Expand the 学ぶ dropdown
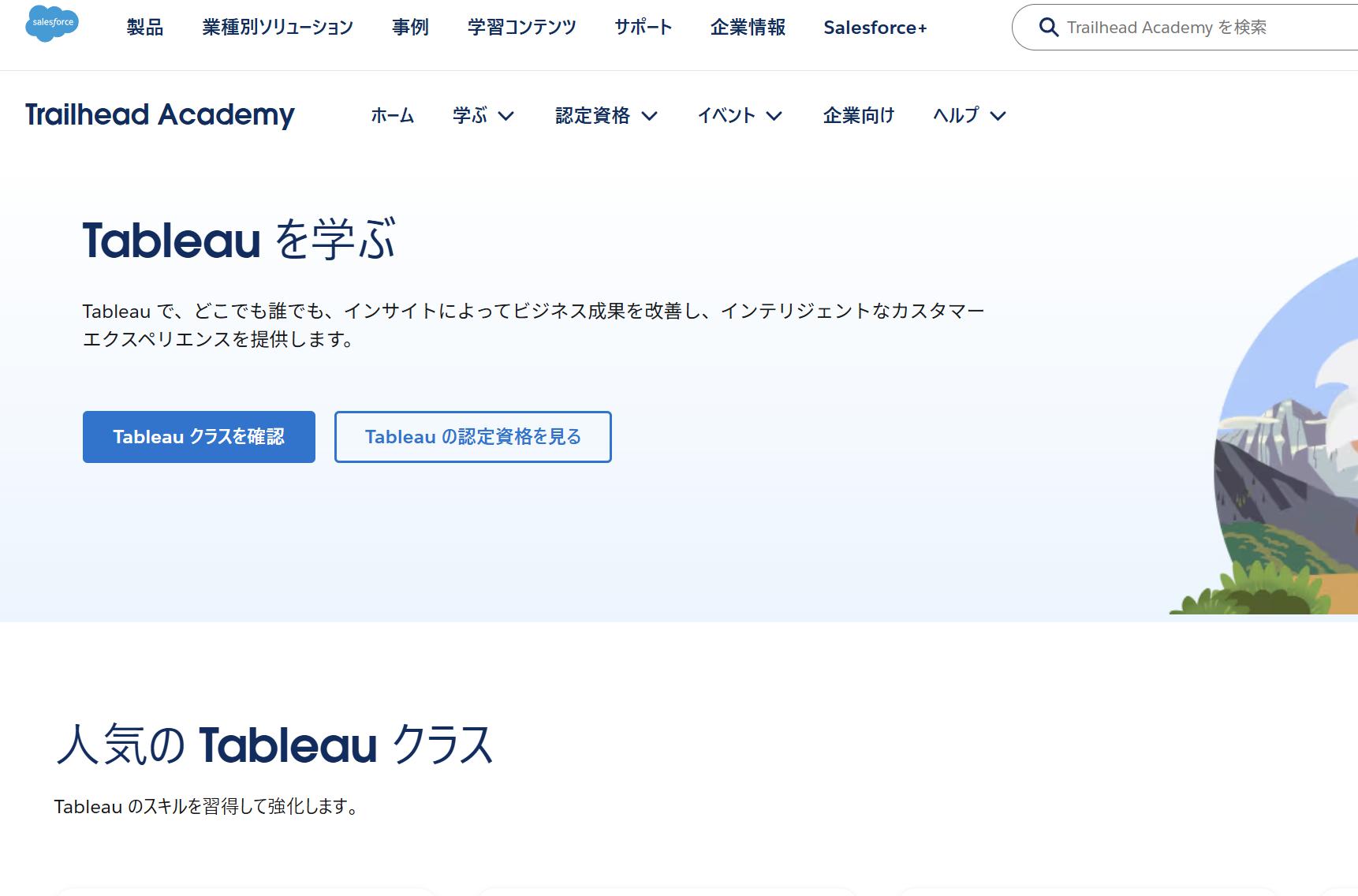 (x=483, y=116)
